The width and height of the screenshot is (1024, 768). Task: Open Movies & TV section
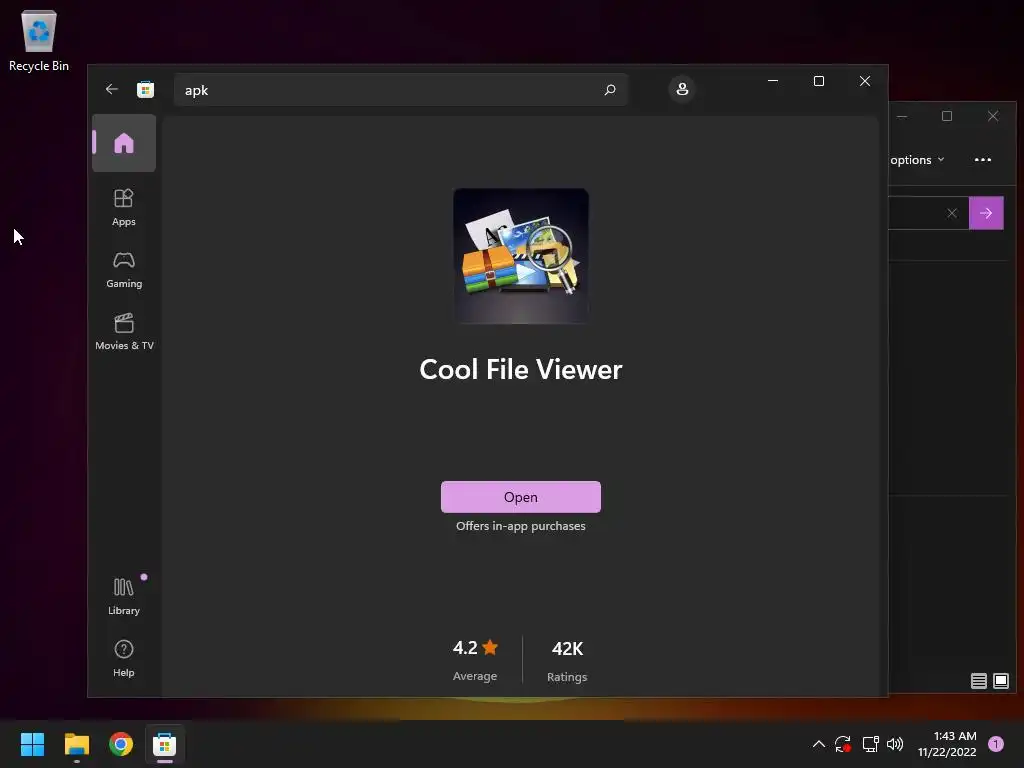pyautogui.click(x=124, y=332)
